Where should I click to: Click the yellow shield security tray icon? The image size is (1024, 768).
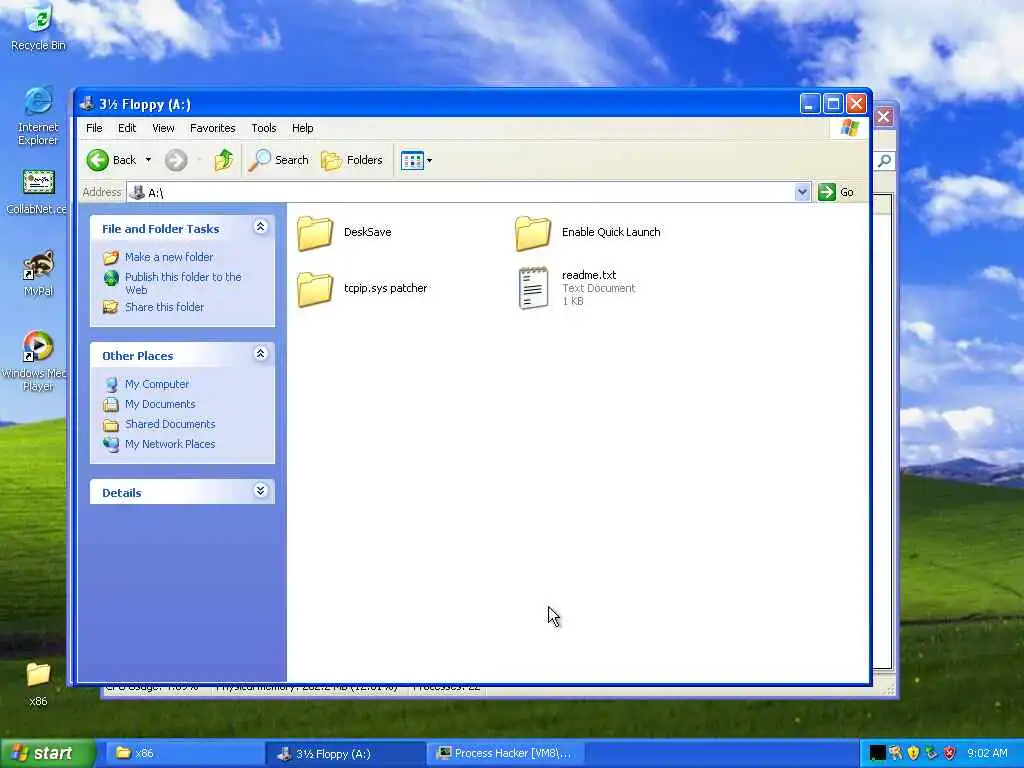(913, 753)
